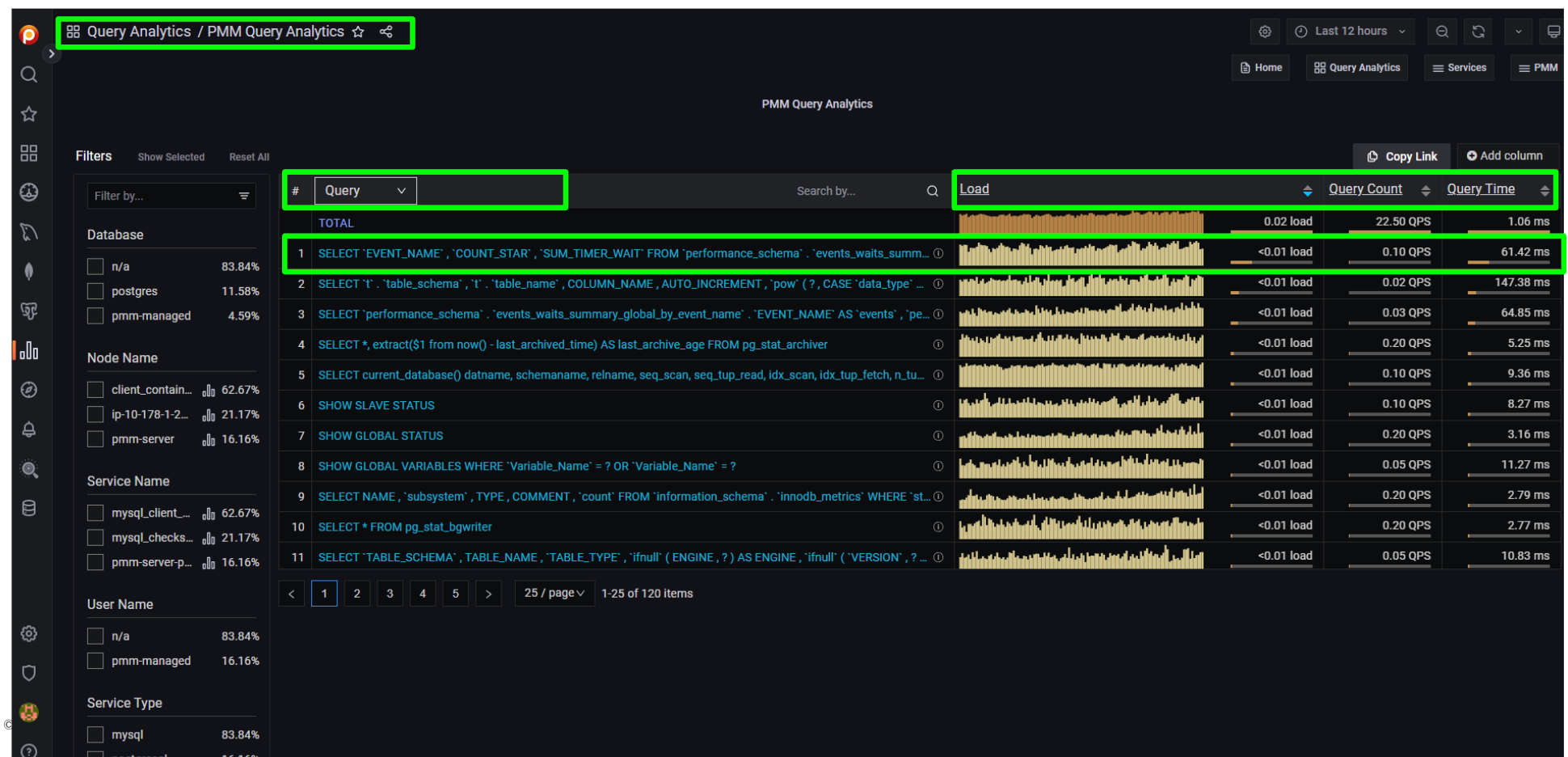The width and height of the screenshot is (1568, 757).
Task: Open the Services menu
Action: click(1459, 68)
